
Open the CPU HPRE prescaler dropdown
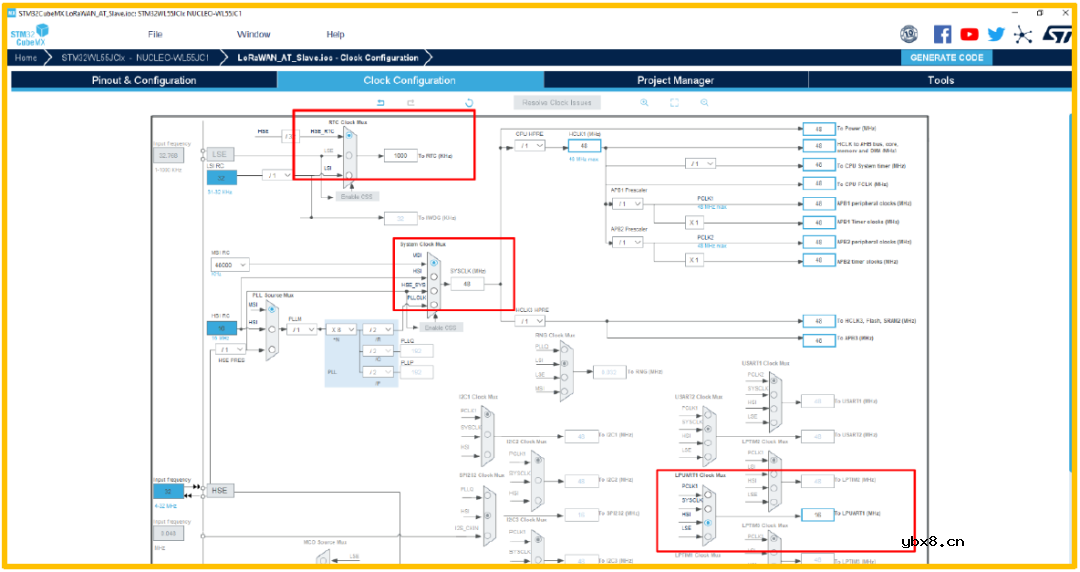click(531, 146)
